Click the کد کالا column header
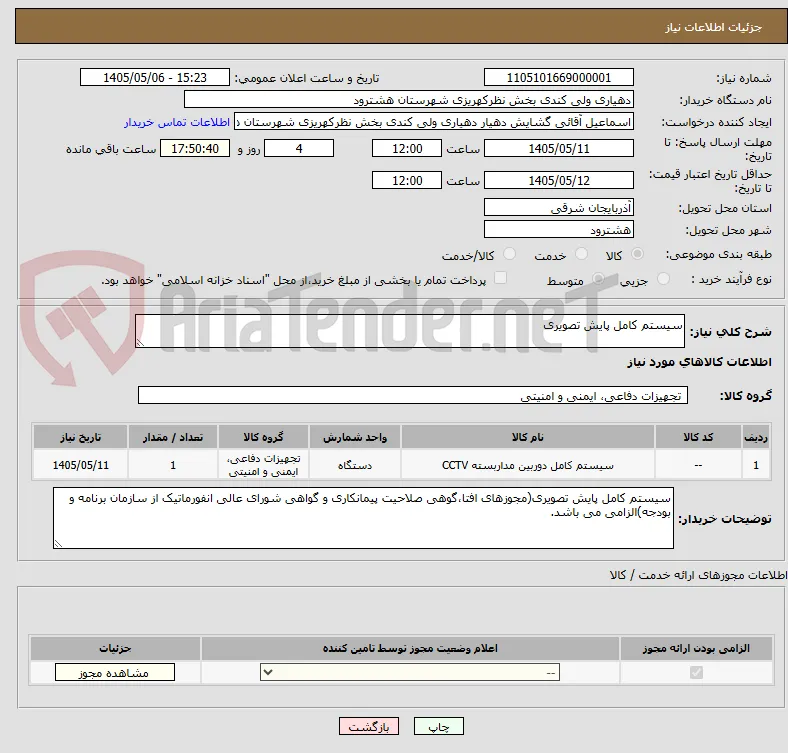The image size is (788, 753). pyautogui.click(x=698, y=437)
